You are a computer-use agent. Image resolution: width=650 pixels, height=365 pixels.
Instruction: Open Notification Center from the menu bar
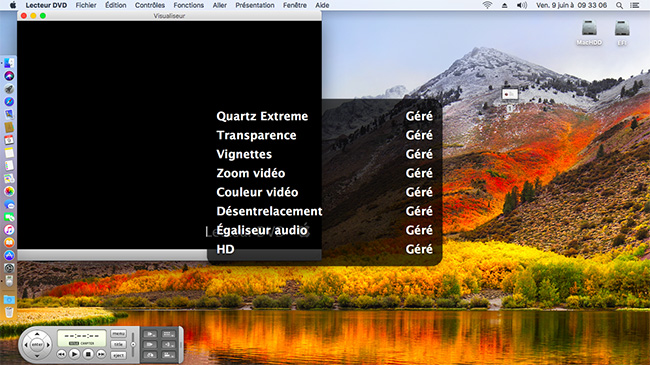pos(635,5)
